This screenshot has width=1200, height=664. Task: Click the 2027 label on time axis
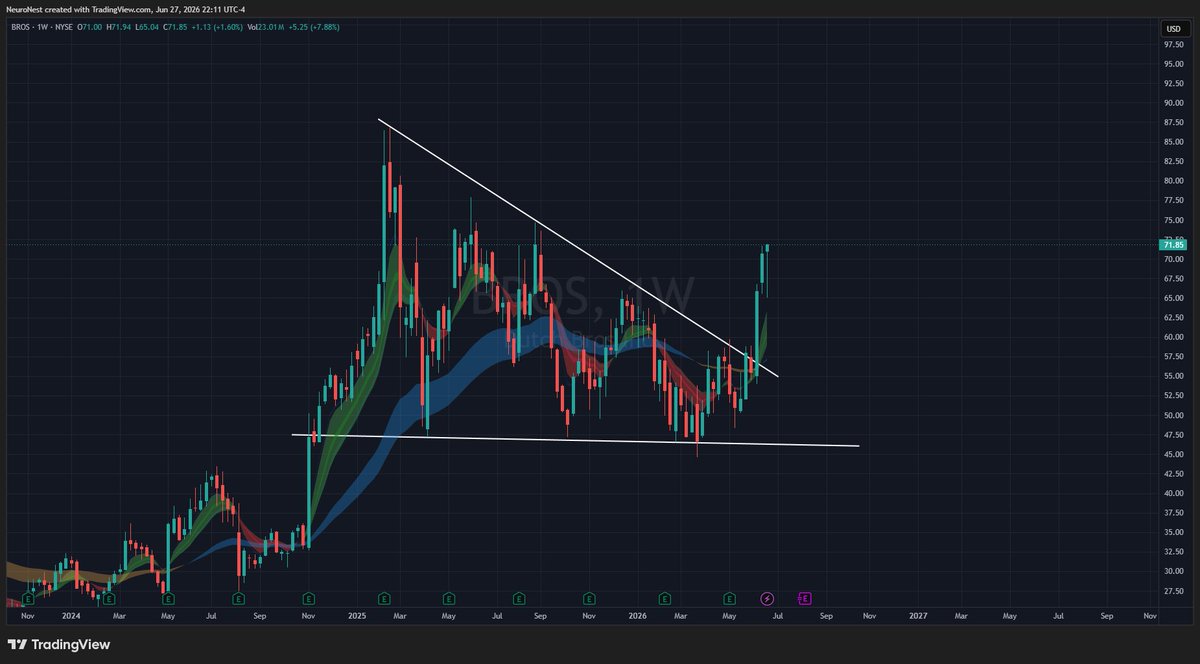(x=918, y=617)
